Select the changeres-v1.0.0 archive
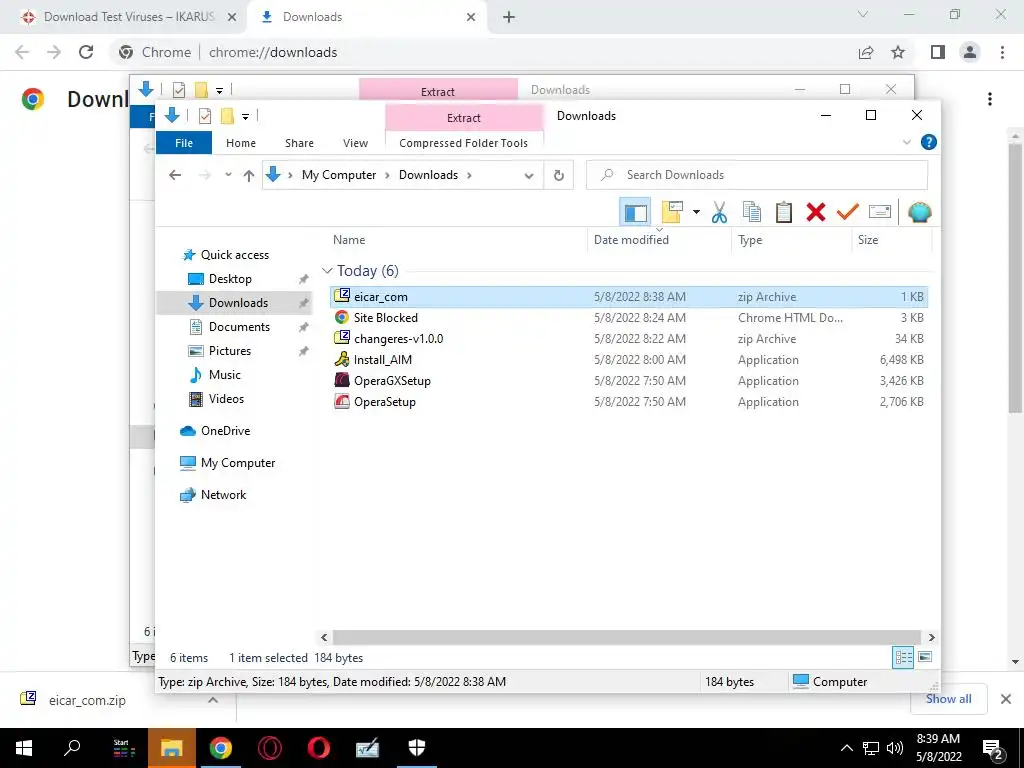This screenshot has height=768, width=1024. click(x=628, y=338)
